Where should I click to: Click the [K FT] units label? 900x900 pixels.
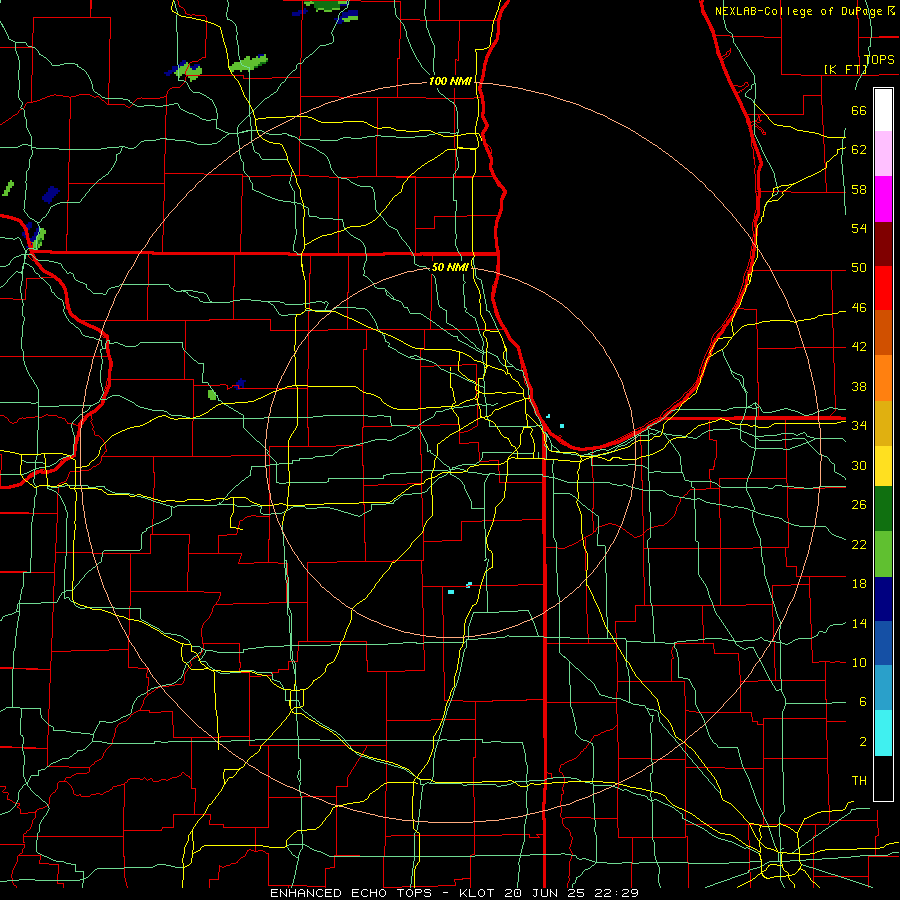point(845,69)
